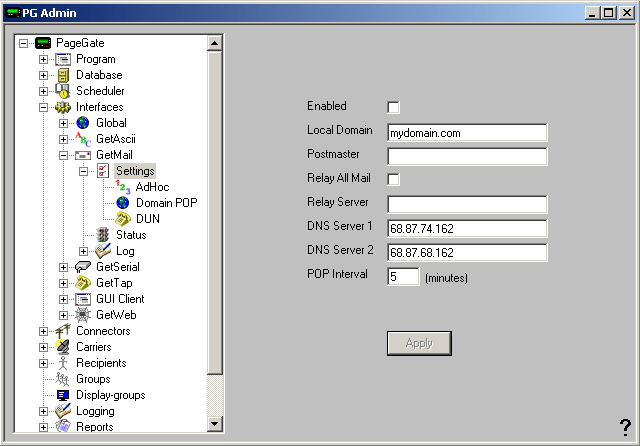Click the Display-groups monitor icon
Image resolution: width=640 pixels, height=446 pixels.
click(x=63, y=395)
